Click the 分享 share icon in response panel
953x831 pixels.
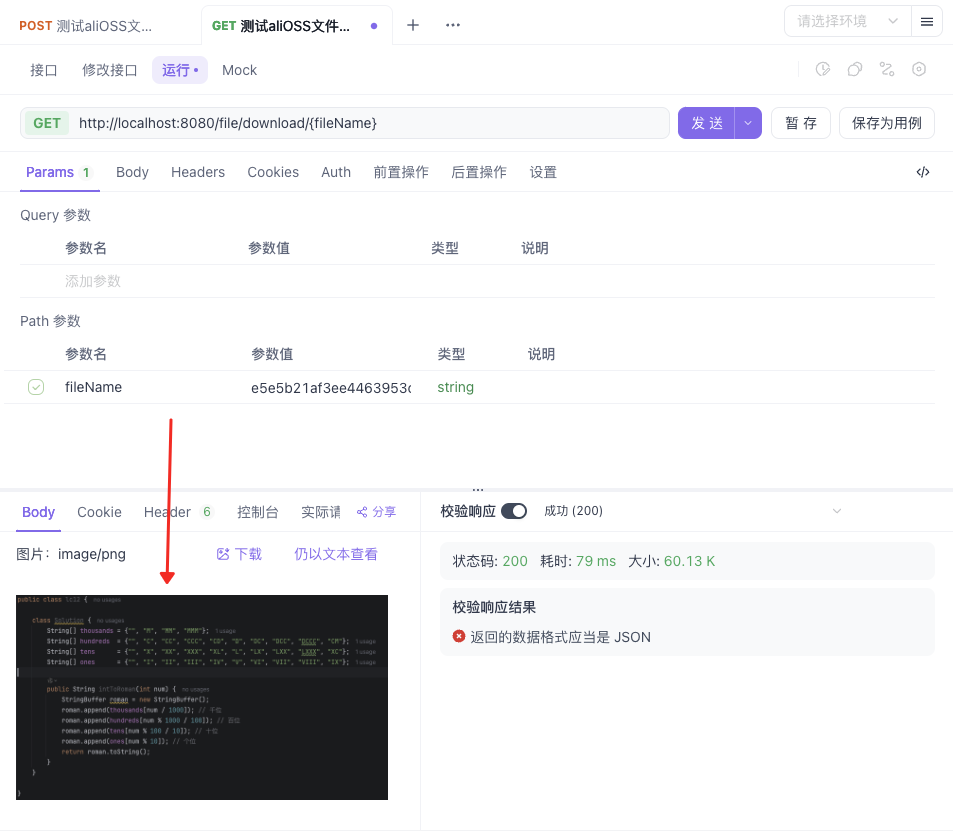click(x=376, y=511)
